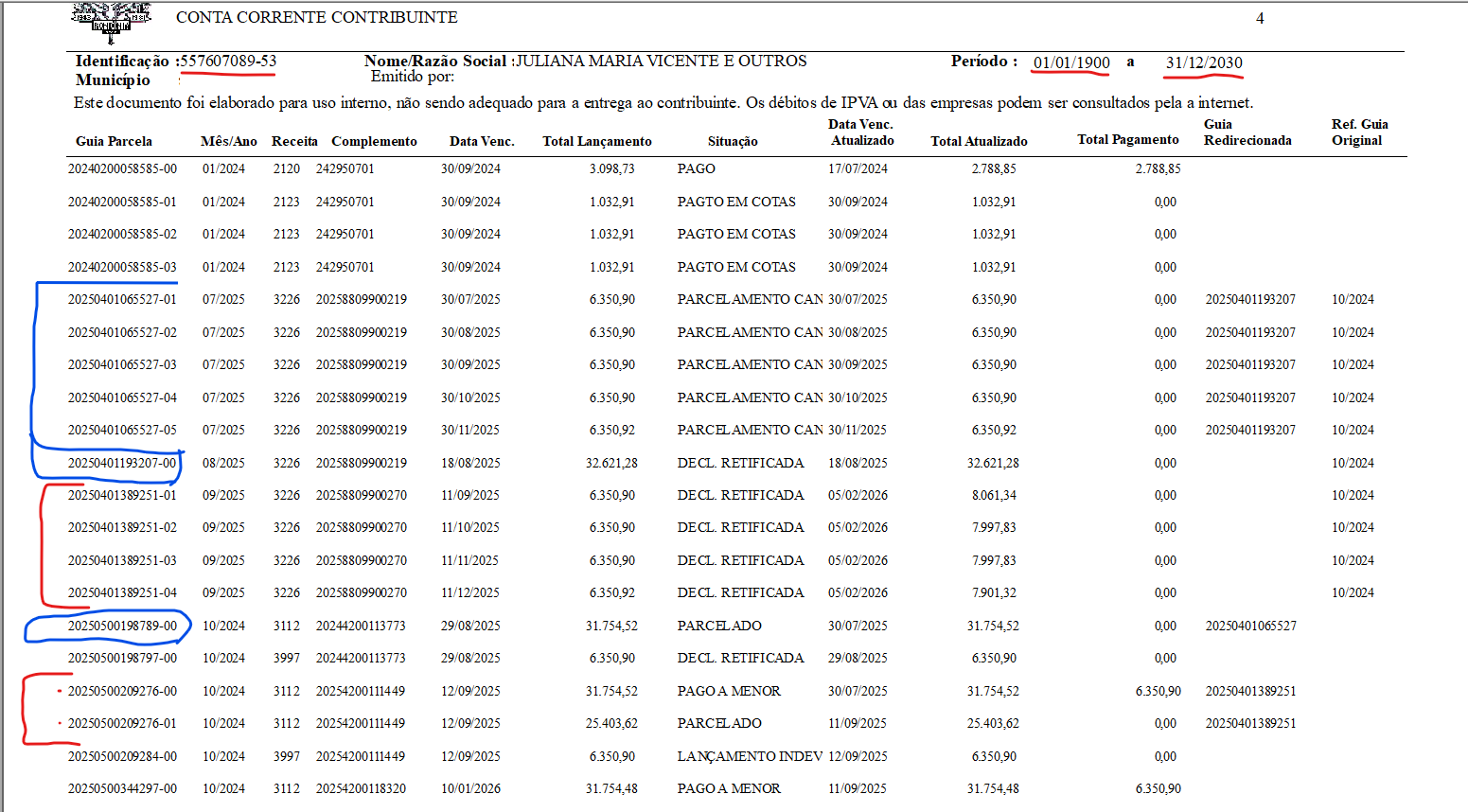Click the Guia Parcela column header
Screen dimensions: 1468x812
(x=114, y=141)
